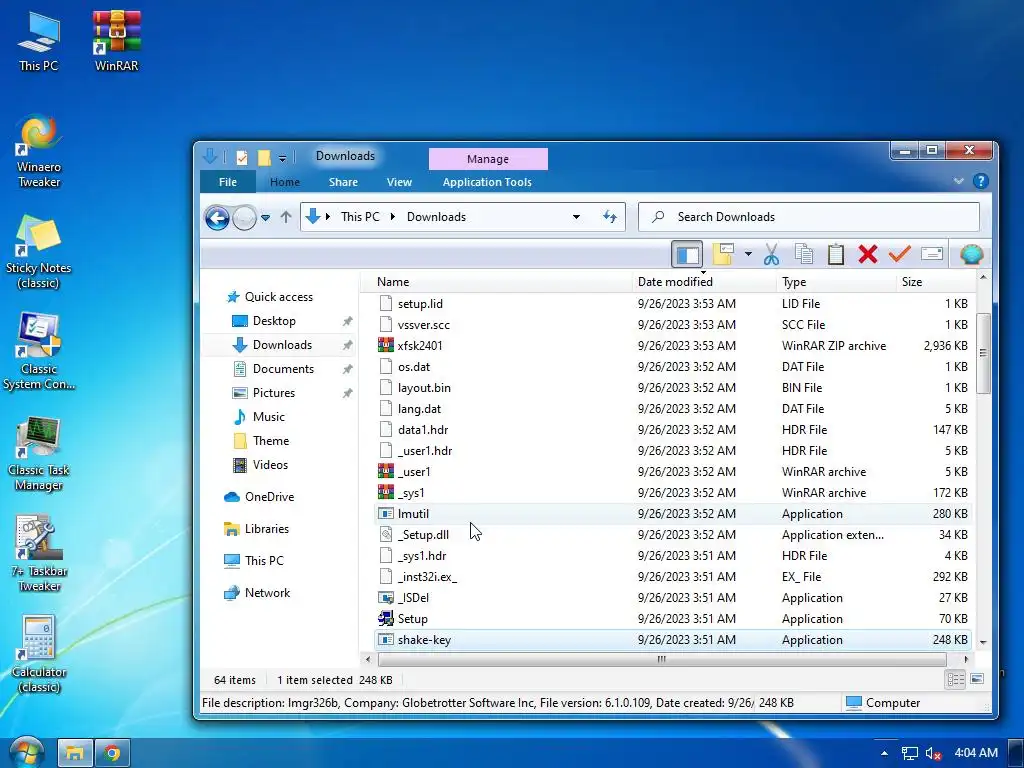Open Chrome from the taskbar
The height and width of the screenshot is (768, 1024).
[x=112, y=754]
